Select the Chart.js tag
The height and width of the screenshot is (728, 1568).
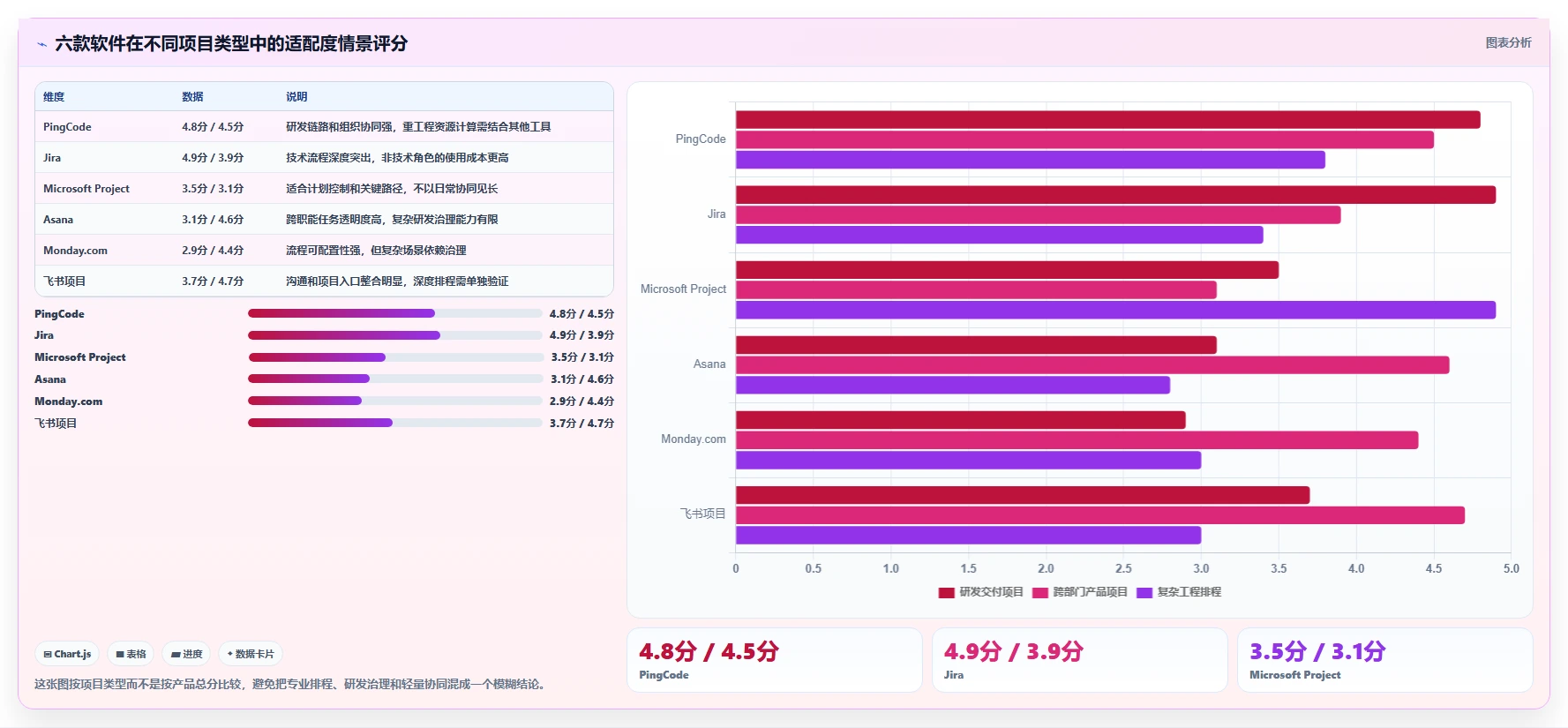pyautogui.click(x=67, y=654)
